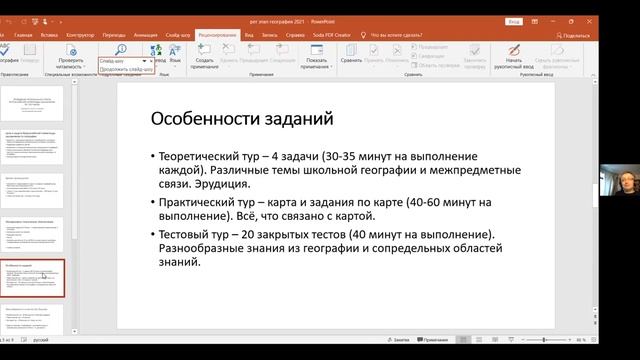The image size is (640, 360).
Task: Click the slide title 'Особенности заданий'
Action: click(242, 119)
